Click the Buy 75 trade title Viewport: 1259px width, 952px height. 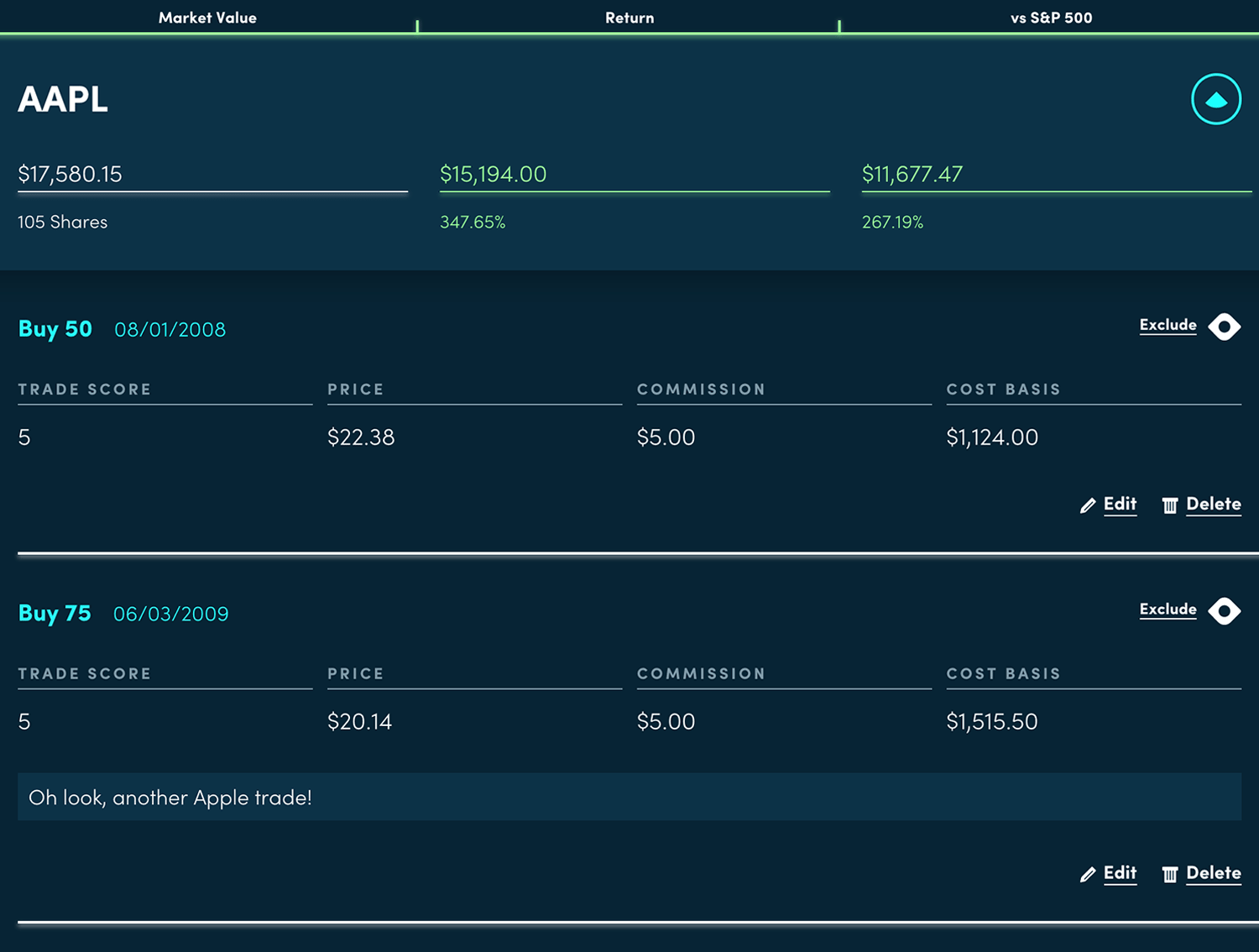pyautogui.click(x=55, y=614)
